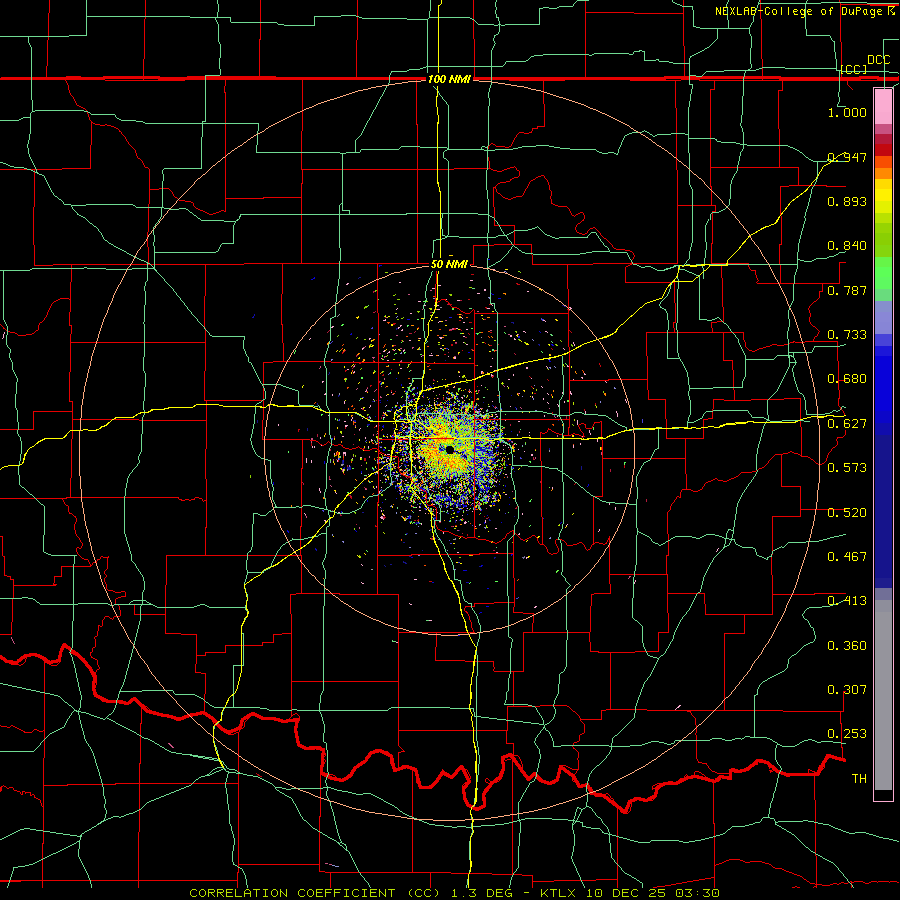Screen dimensions: 900x900
Task: Click the 1.000 value on color scale
Action: (x=847, y=112)
